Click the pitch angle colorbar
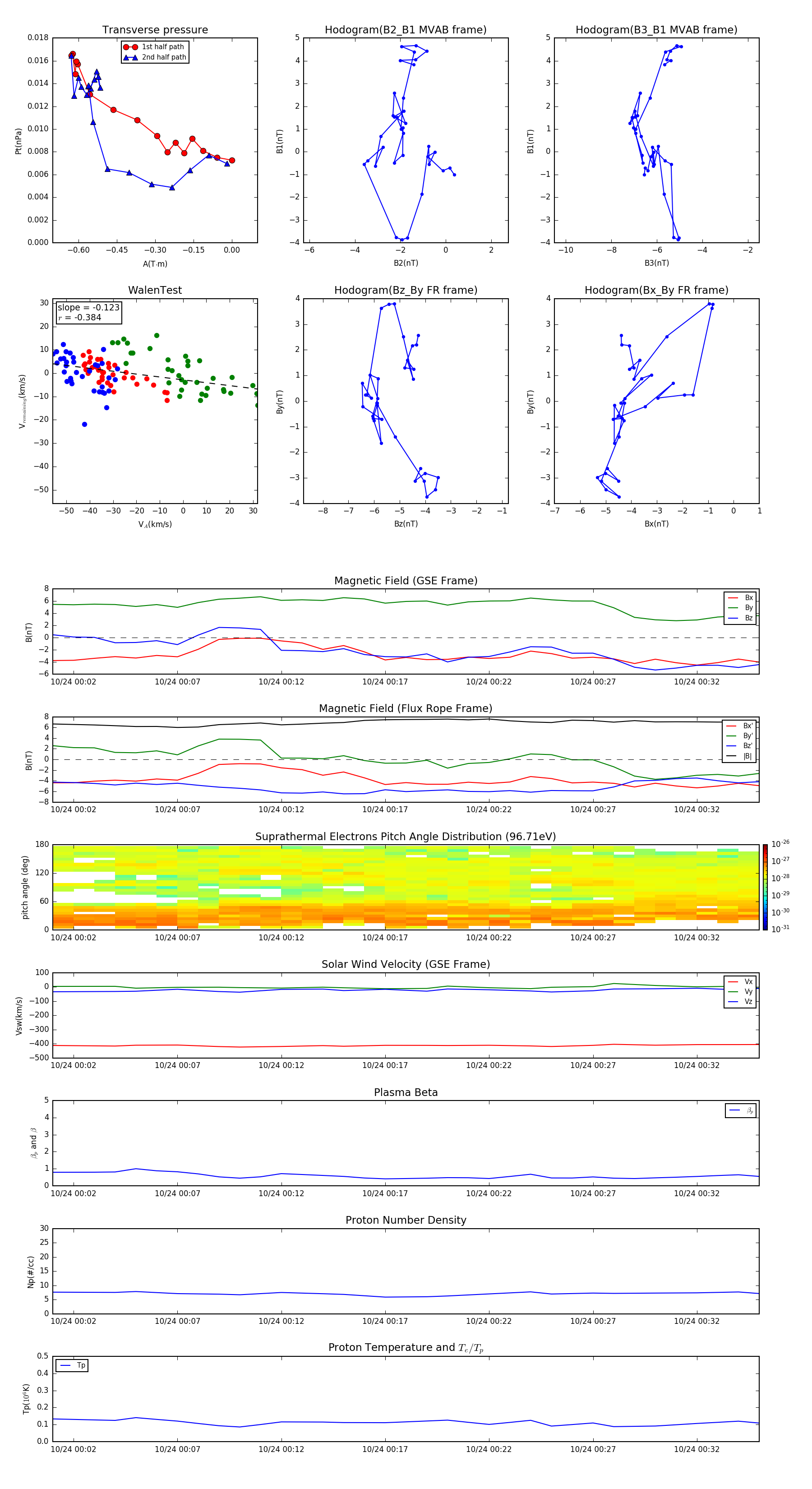The height and width of the screenshot is (1489, 812). click(x=765, y=887)
